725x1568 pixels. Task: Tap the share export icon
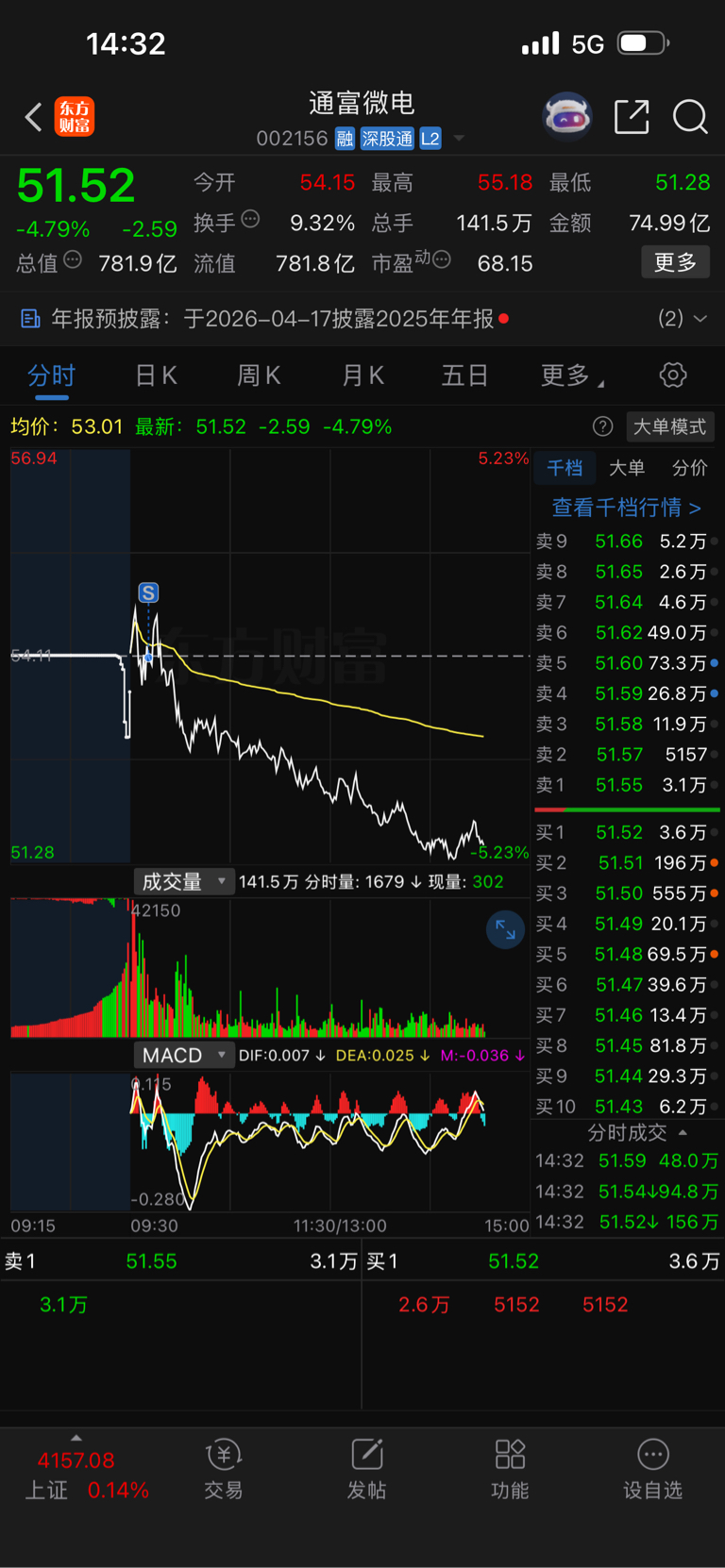632,117
